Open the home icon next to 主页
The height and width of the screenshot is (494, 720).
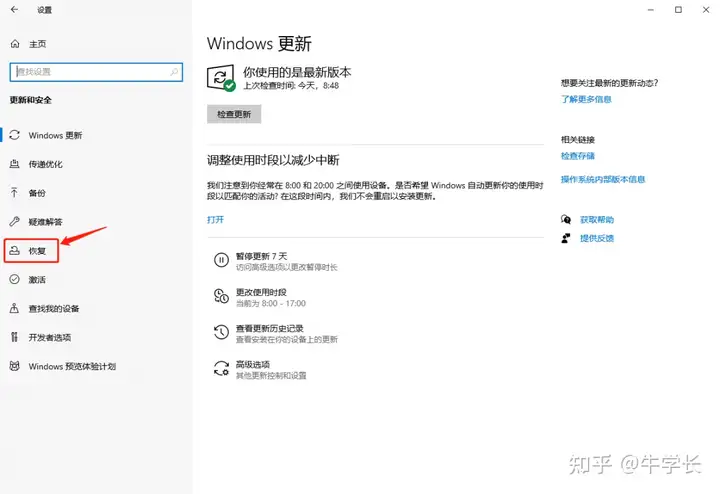click(x=15, y=44)
